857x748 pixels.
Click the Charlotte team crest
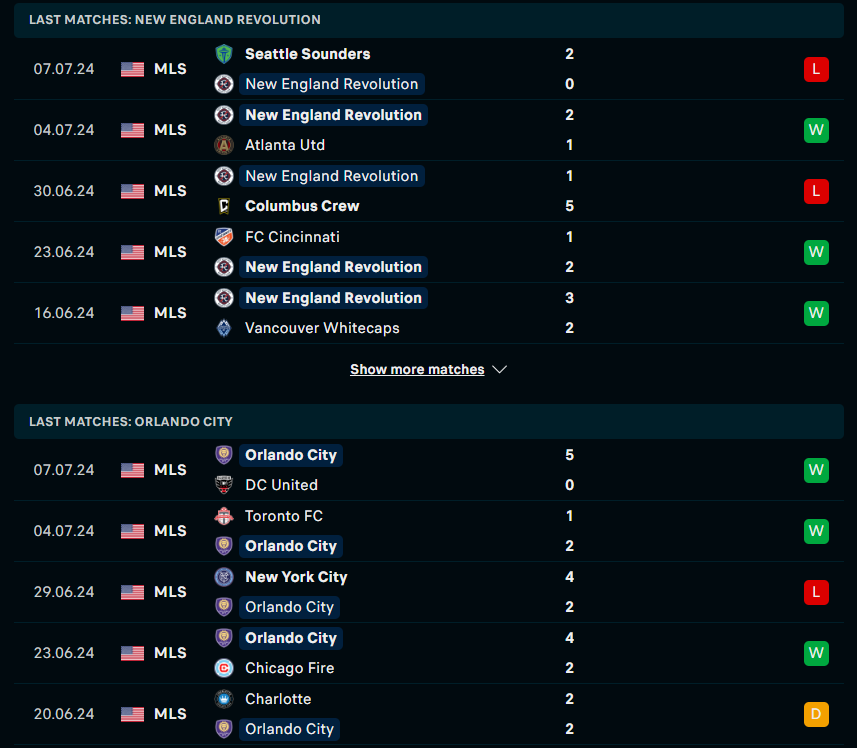click(224, 699)
